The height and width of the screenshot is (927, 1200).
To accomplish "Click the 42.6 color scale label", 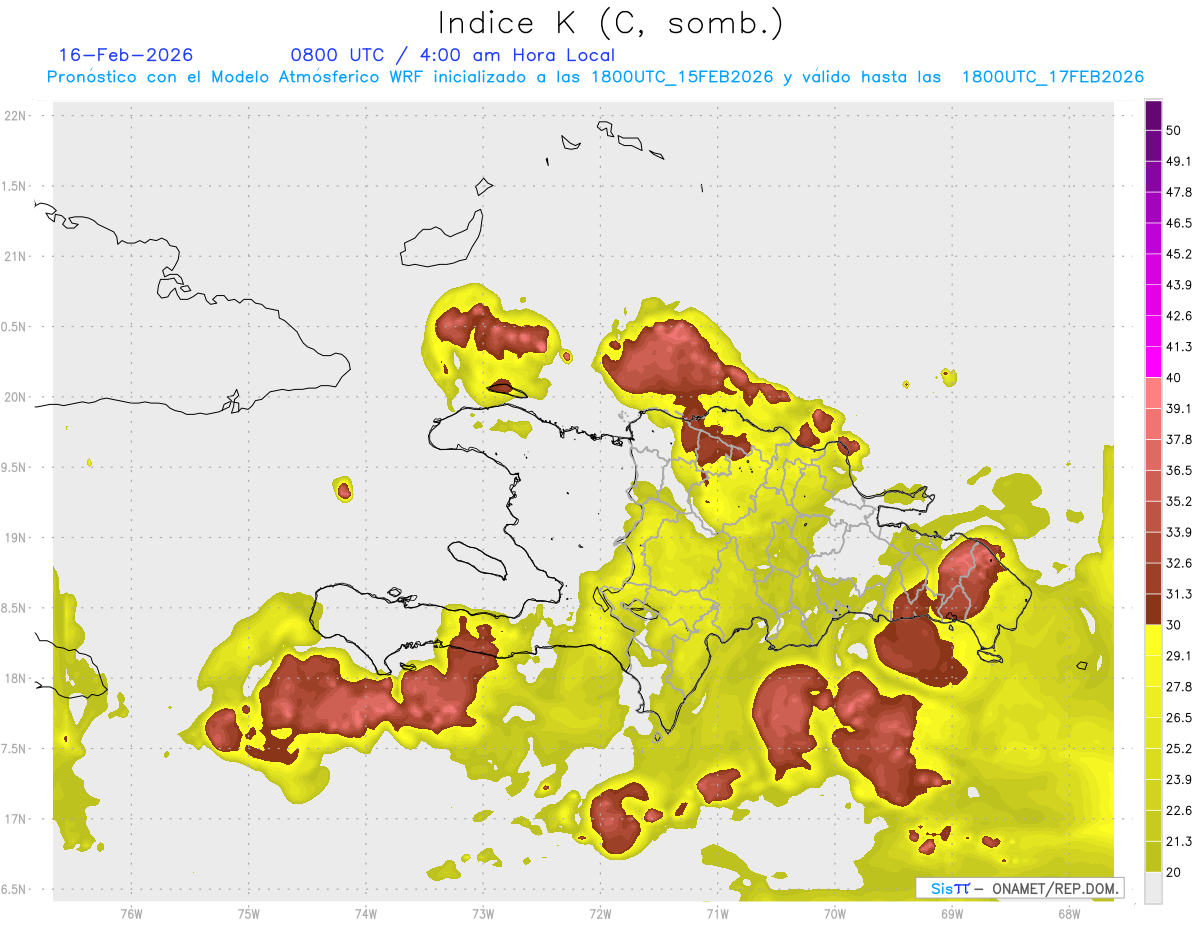I will click(1179, 316).
